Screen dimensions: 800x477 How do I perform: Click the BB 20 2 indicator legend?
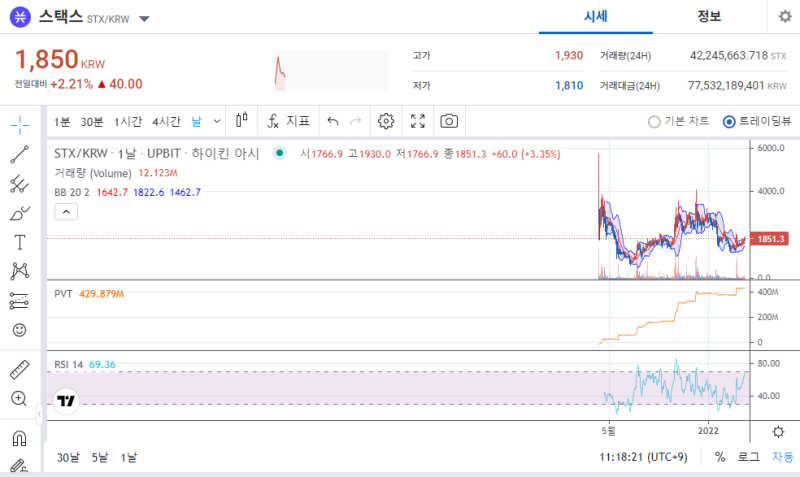(x=72, y=192)
